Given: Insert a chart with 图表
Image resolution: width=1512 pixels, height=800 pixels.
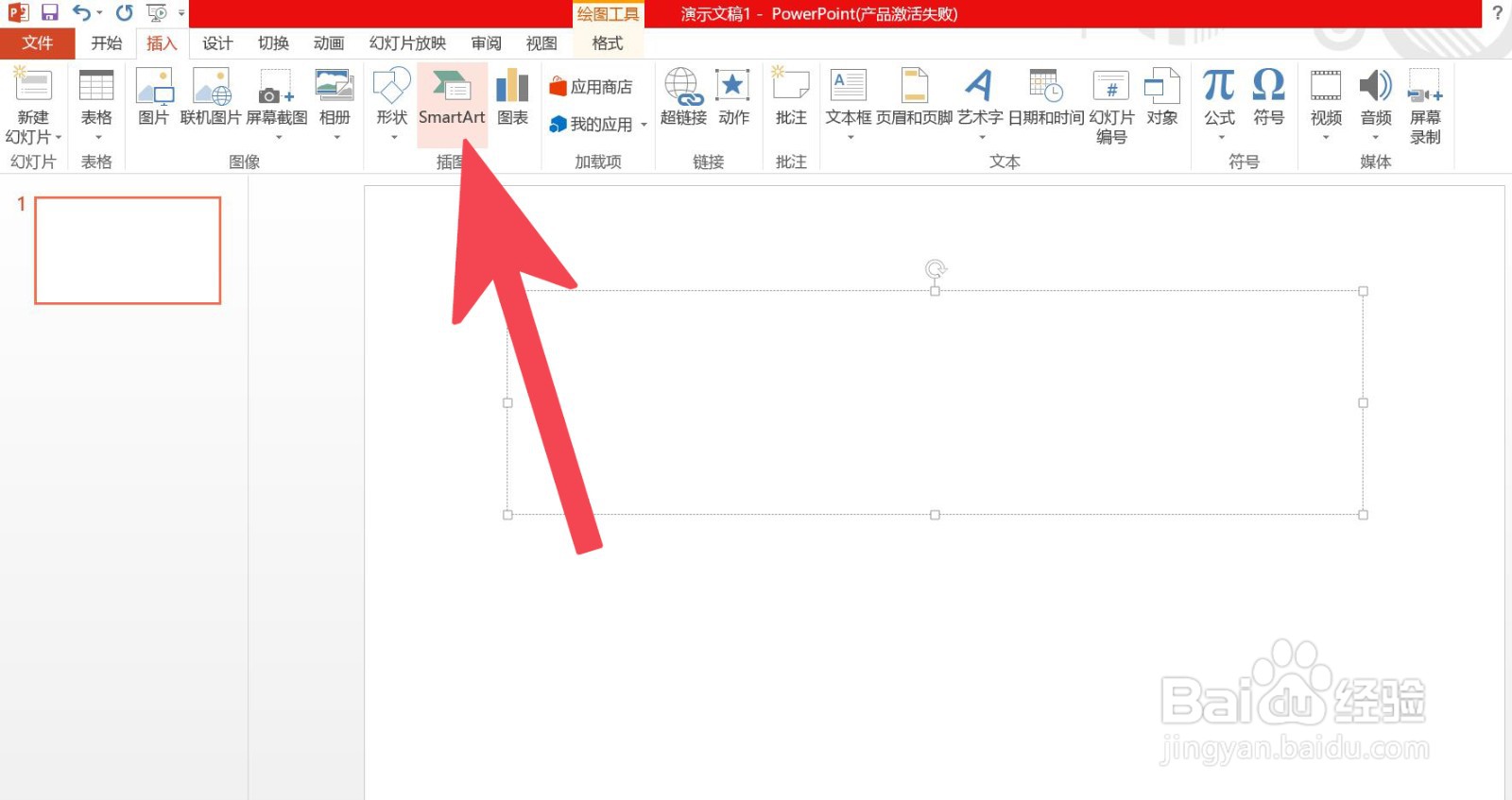Looking at the screenshot, I should [x=512, y=97].
